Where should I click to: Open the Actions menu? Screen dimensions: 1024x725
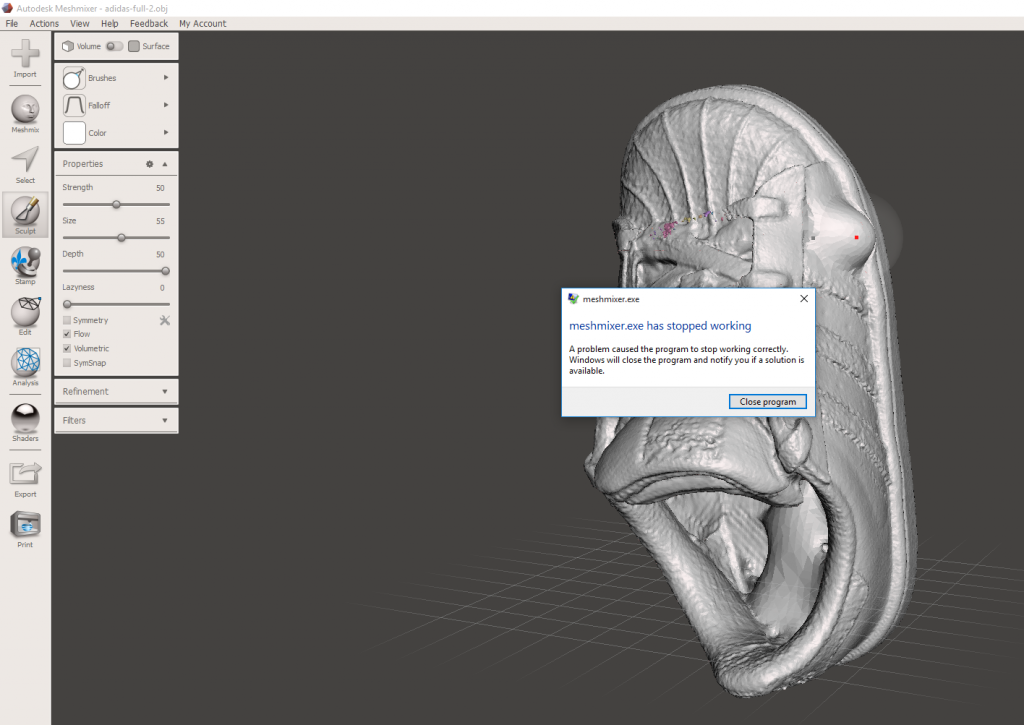tap(44, 23)
